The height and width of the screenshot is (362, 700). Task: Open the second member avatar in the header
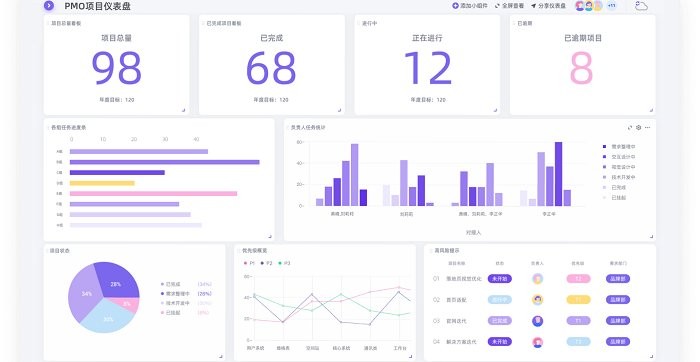589,6
